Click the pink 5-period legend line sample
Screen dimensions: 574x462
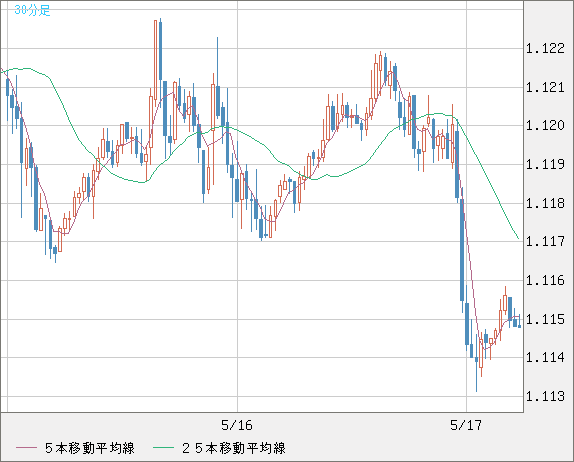pos(26,448)
